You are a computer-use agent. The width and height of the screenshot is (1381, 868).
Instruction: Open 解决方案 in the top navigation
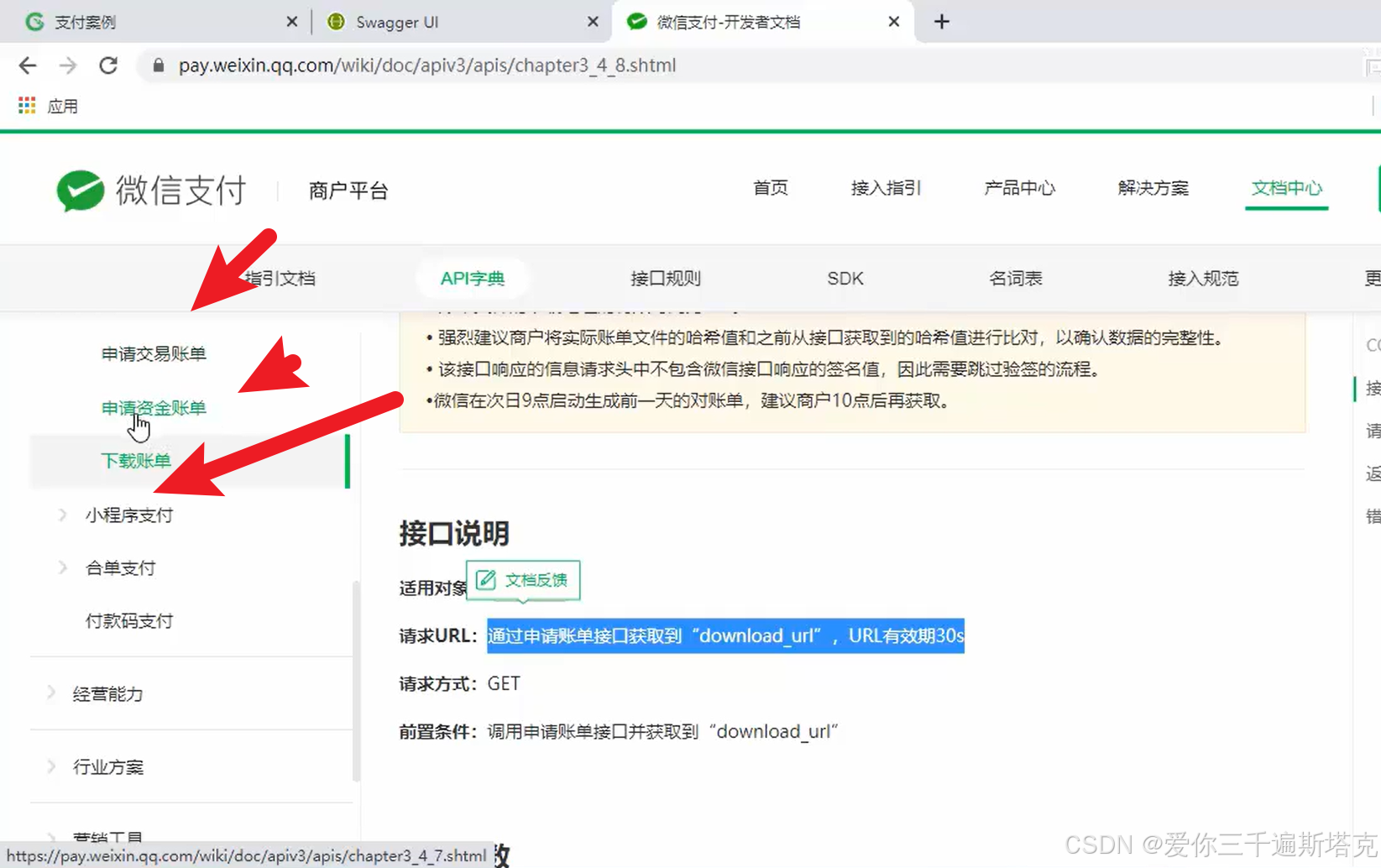point(1153,188)
